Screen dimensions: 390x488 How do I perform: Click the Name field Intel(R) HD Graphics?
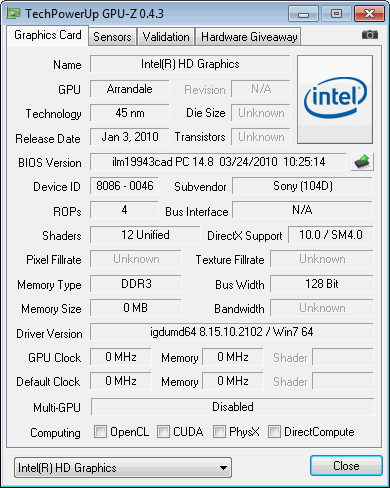(190, 64)
